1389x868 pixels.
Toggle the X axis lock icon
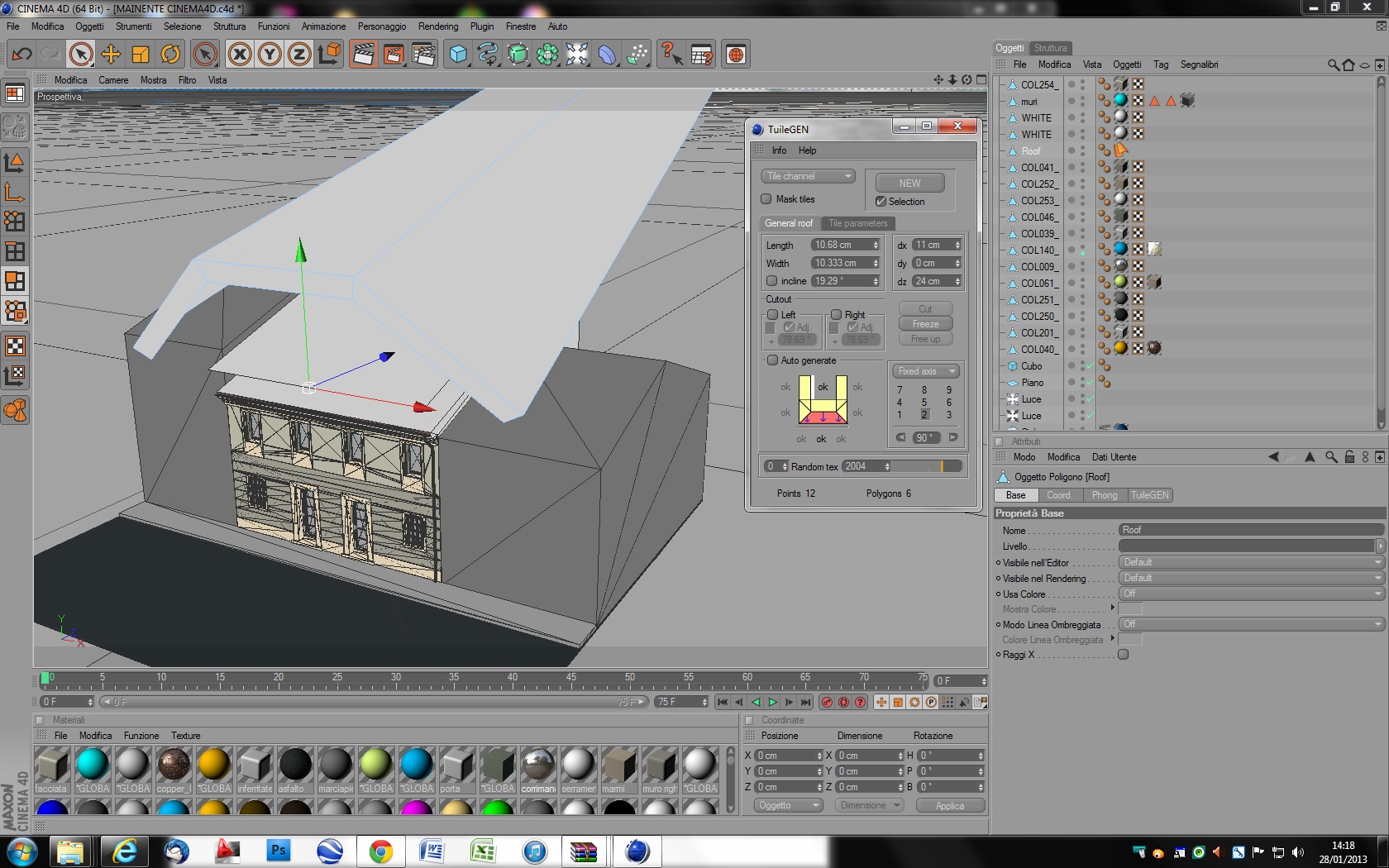(x=240, y=55)
